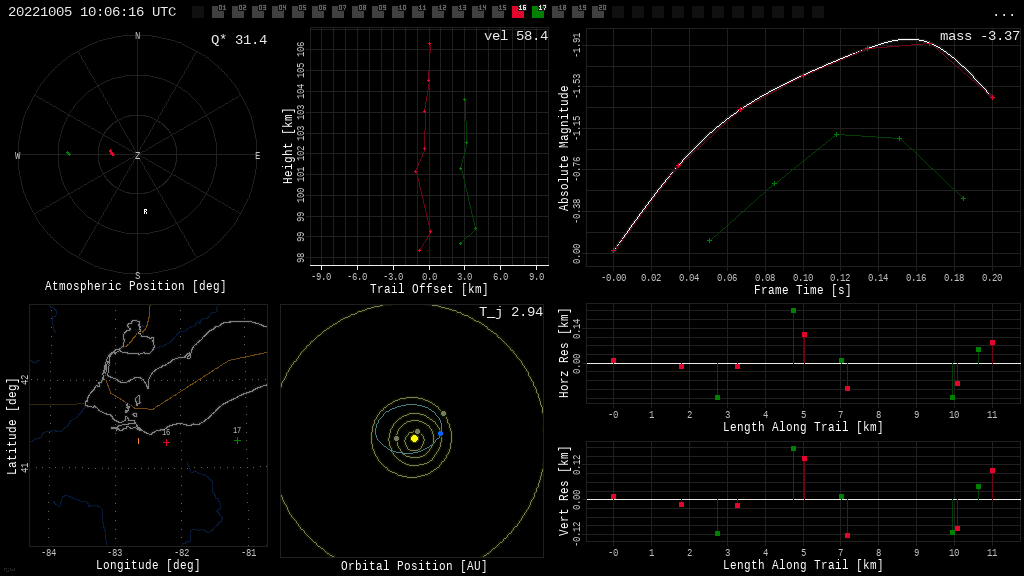
Task: Click the Absolute Magnitude axis label
Action: point(564,148)
